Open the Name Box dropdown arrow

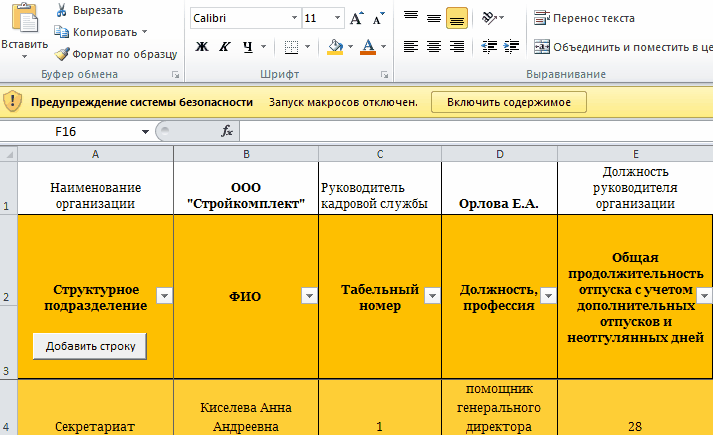tap(145, 132)
